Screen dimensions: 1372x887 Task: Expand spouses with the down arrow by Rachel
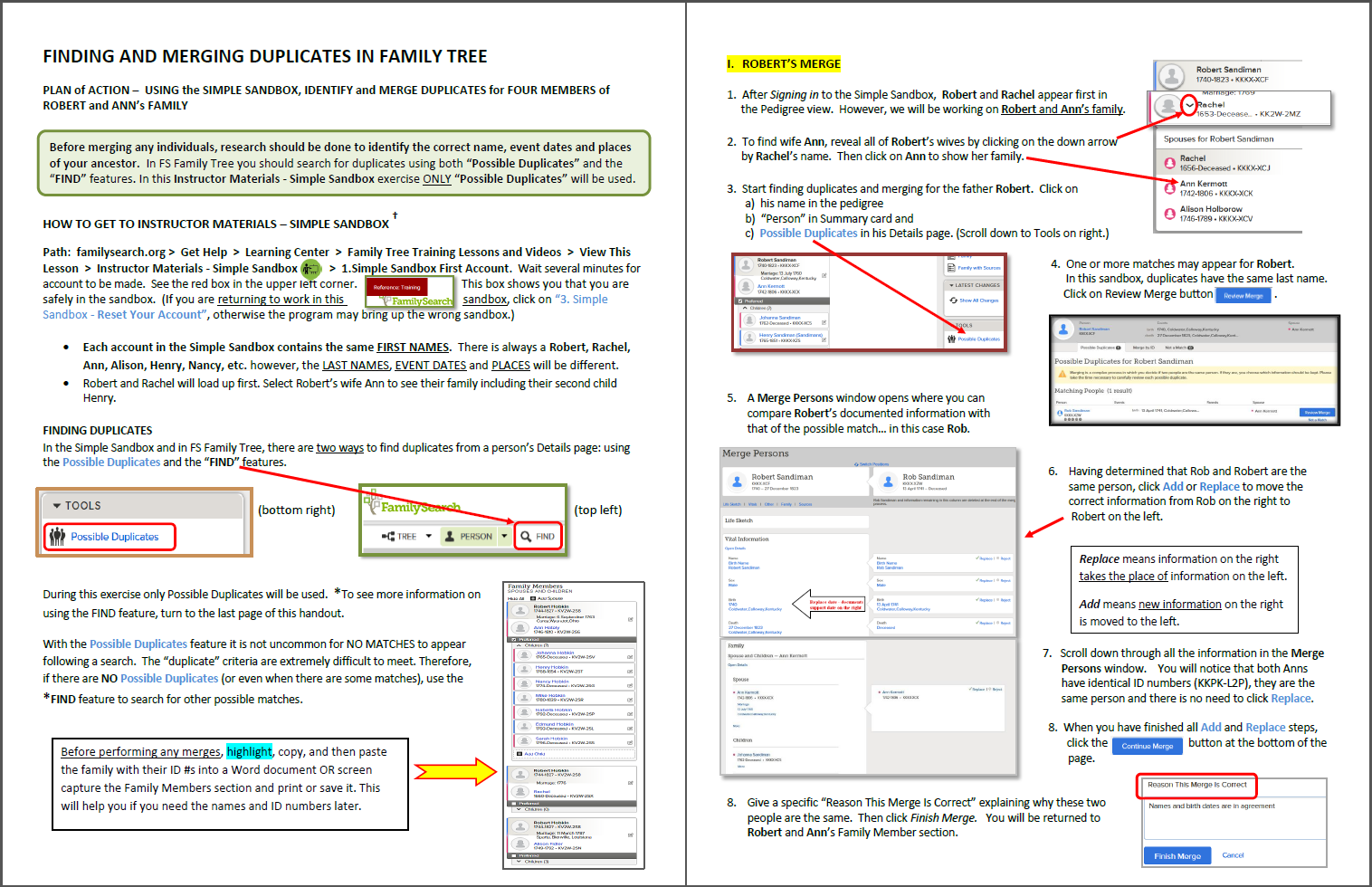click(1189, 106)
